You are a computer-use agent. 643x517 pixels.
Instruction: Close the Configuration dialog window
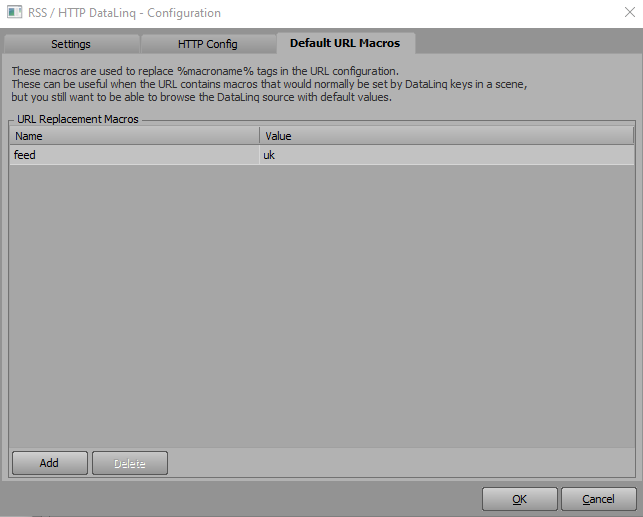pos(629,12)
